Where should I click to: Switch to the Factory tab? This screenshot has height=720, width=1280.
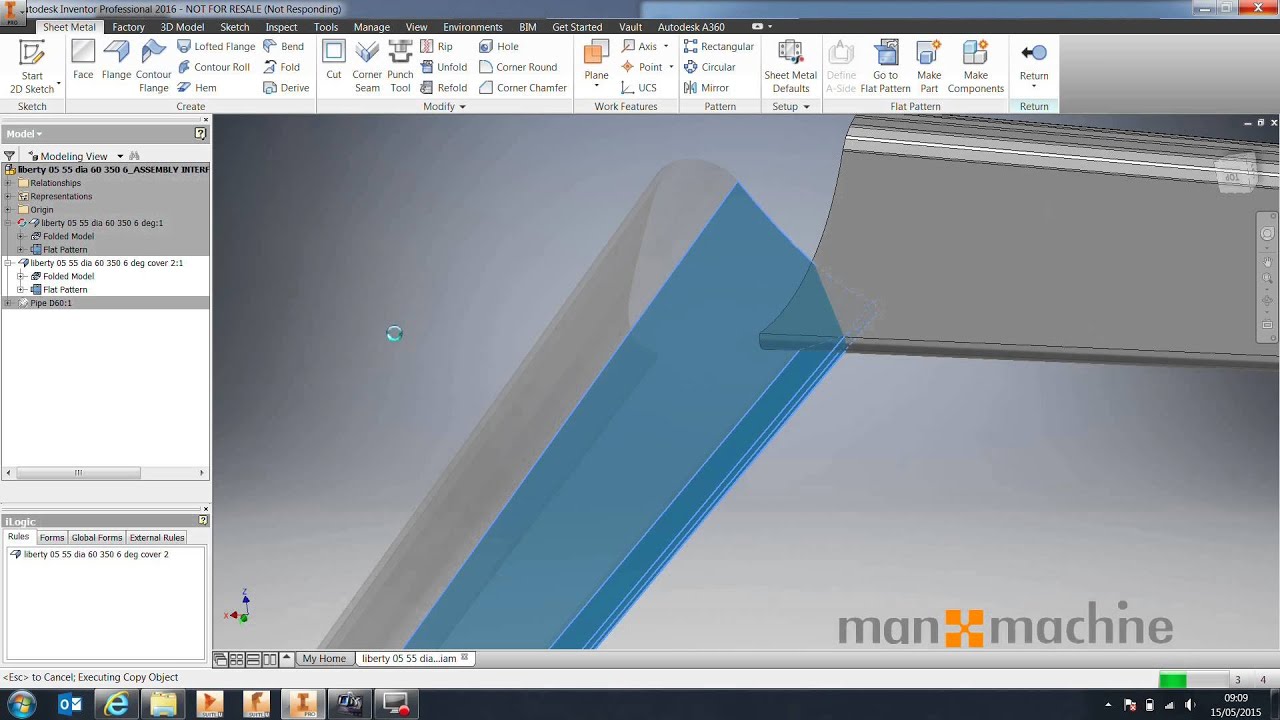[128, 27]
